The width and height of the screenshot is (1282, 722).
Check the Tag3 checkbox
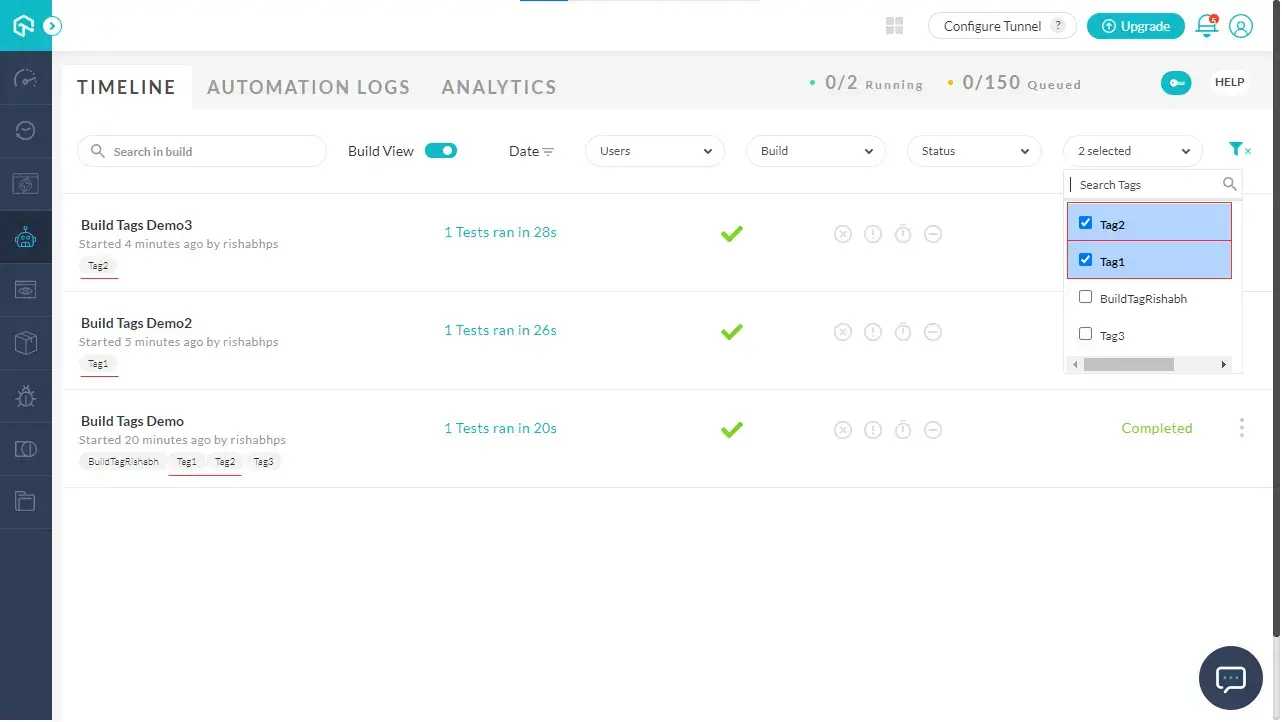pos(1086,334)
